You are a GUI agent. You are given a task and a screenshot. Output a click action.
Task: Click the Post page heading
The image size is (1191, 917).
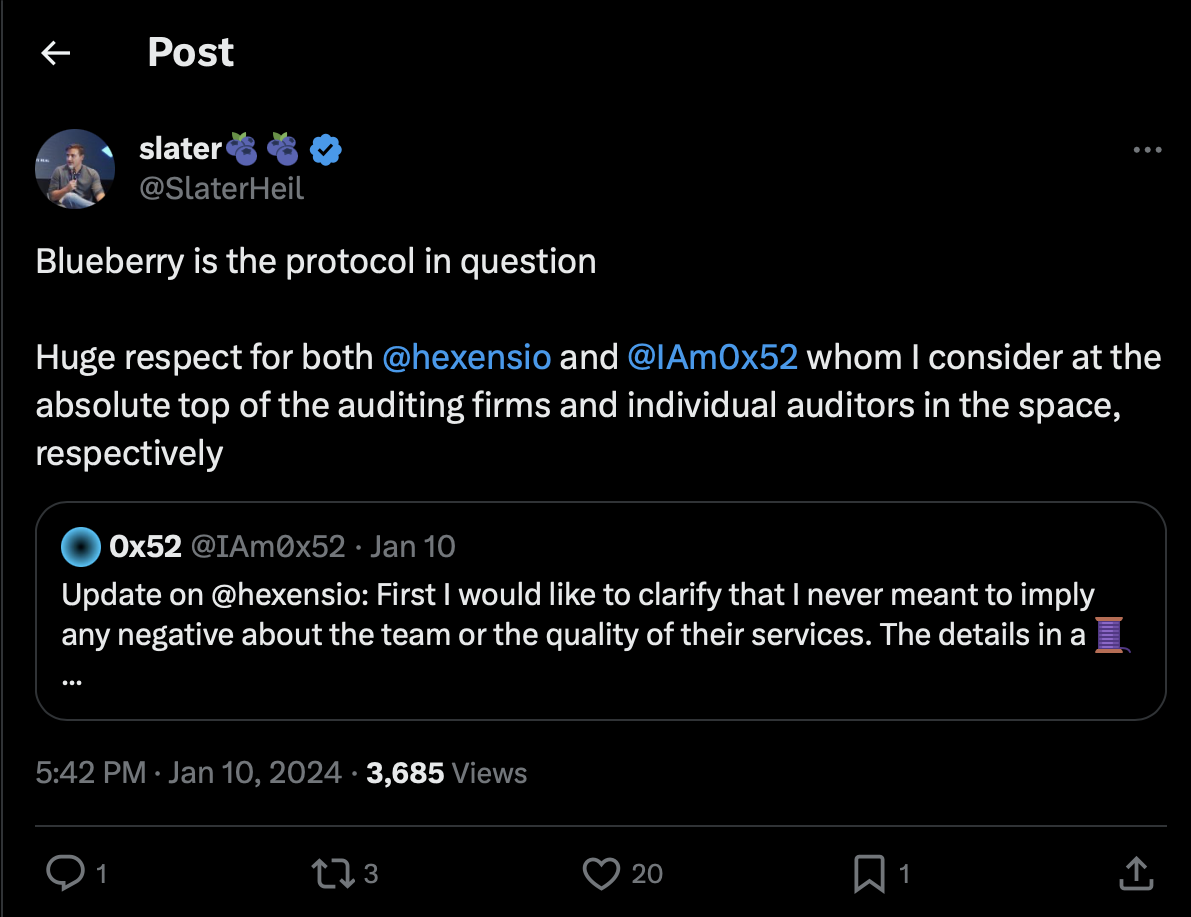click(190, 52)
